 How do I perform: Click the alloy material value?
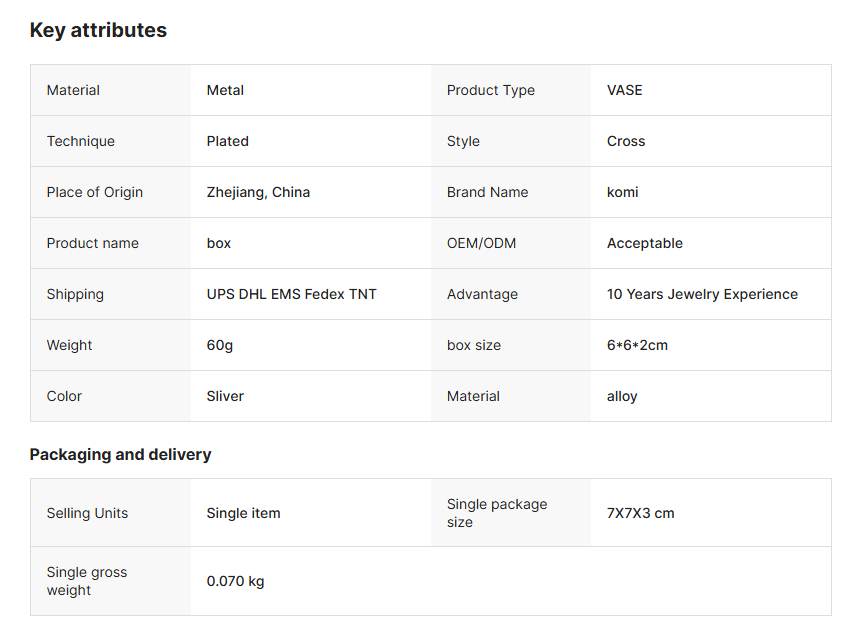point(622,396)
